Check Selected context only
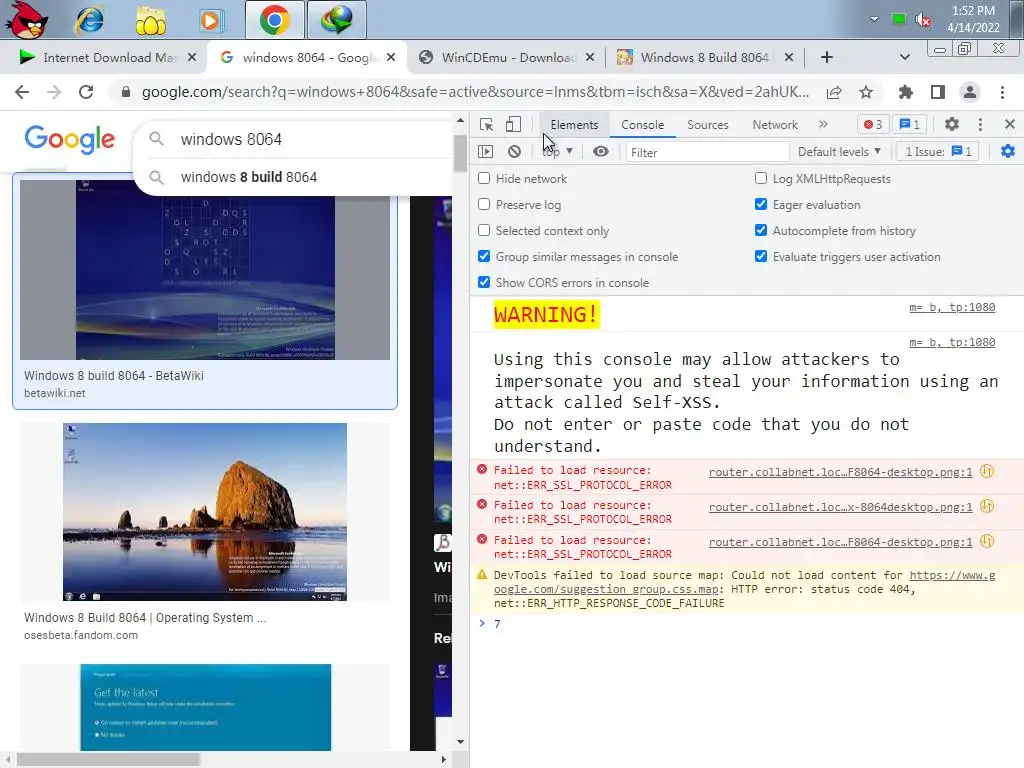Screen dimensions: 1024x768 [x=484, y=231]
